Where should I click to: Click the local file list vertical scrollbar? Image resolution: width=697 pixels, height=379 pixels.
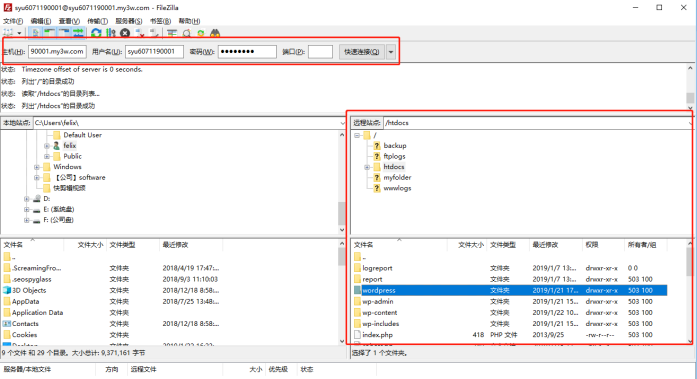click(342, 292)
